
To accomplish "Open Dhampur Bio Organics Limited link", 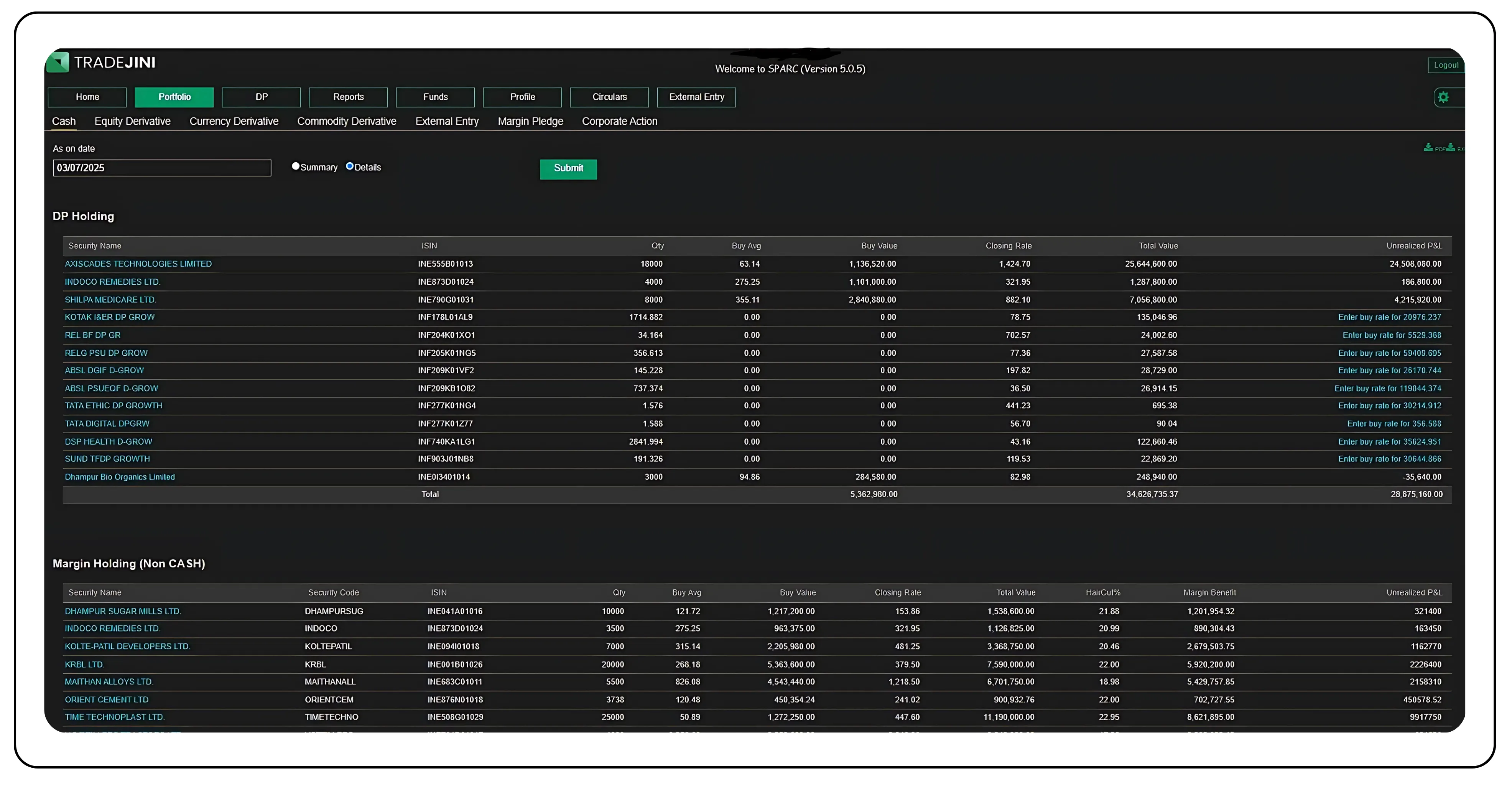I will click(x=120, y=477).
